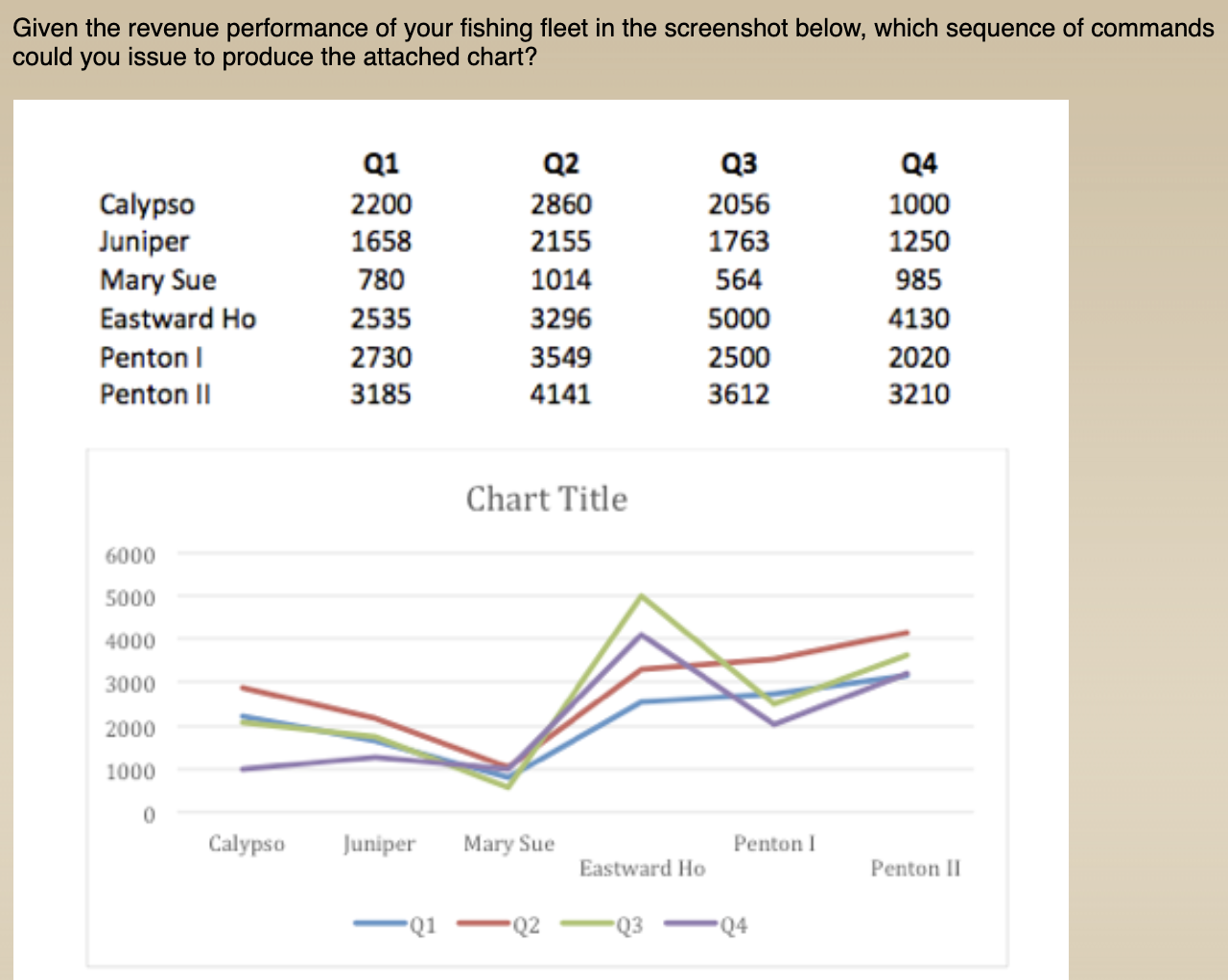
Task: Click the Juniper row label in table
Action: pos(144,242)
